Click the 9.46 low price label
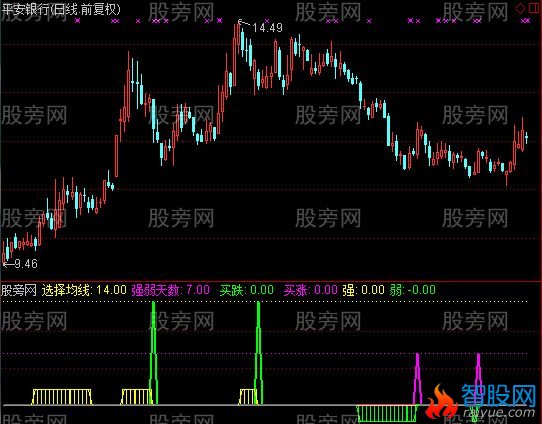Screen dimensions: 542x424 (26, 264)
